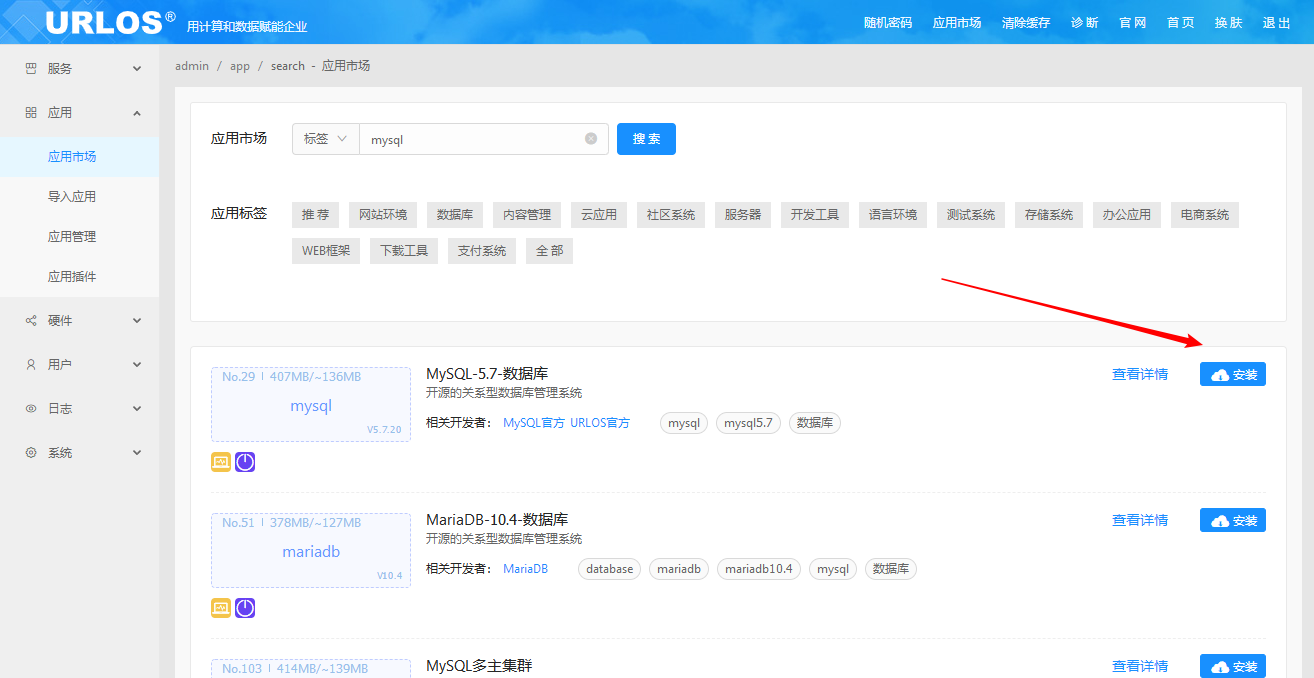Image resolution: width=1314 pixels, height=678 pixels.
Task: Open 查看详情 for MariaDB-10.4-数据库
Action: coord(1140,520)
